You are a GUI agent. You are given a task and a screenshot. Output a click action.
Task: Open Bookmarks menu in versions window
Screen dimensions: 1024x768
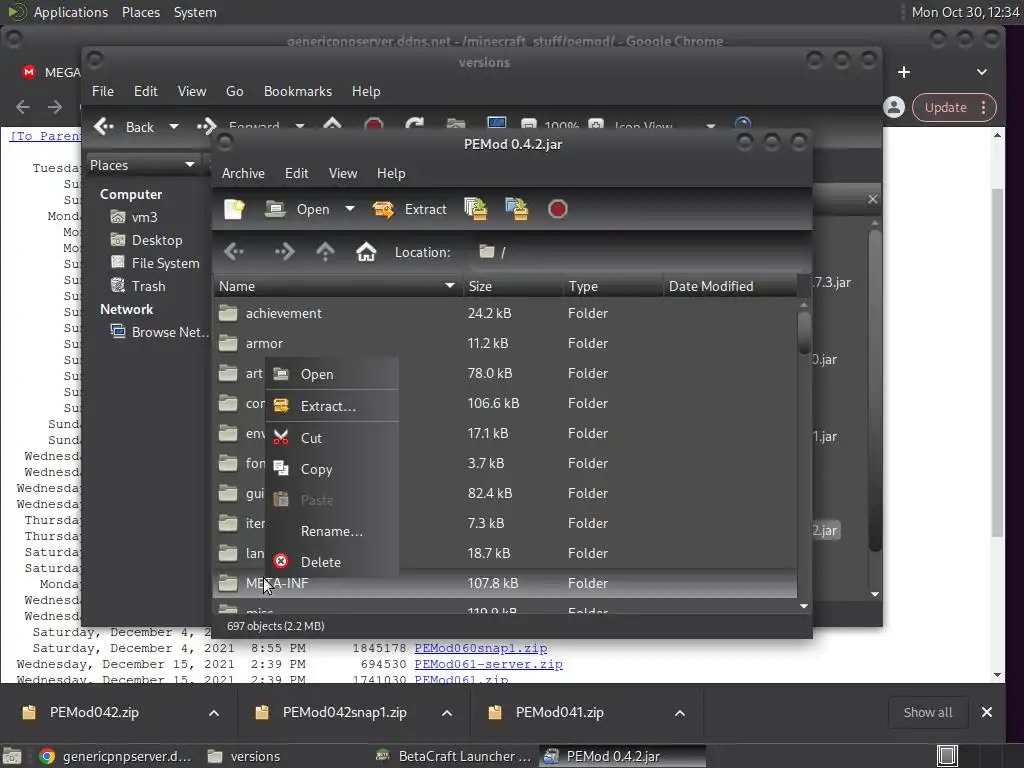click(x=298, y=91)
